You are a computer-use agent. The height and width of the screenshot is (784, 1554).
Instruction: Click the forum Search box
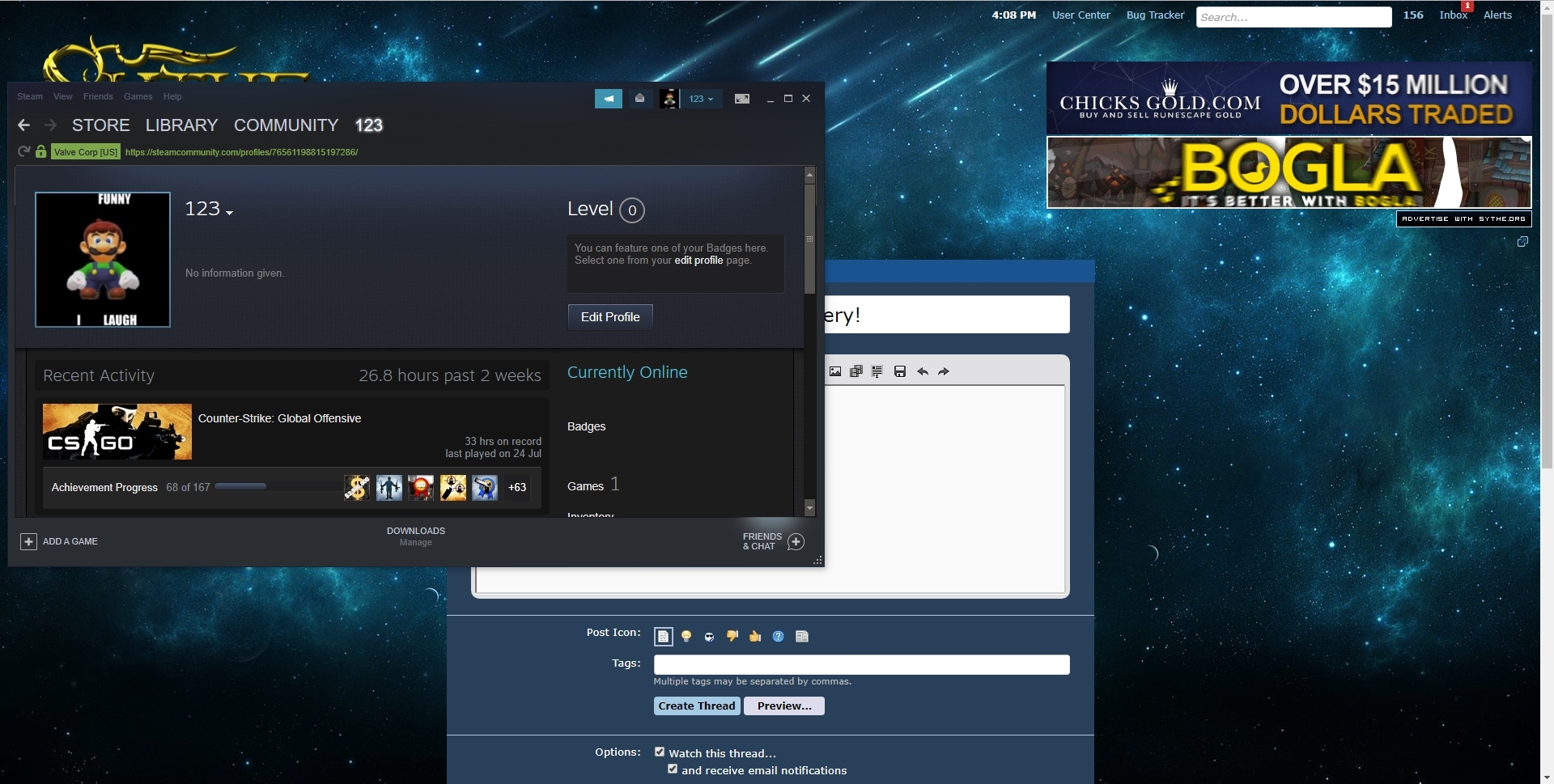click(x=1294, y=17)
